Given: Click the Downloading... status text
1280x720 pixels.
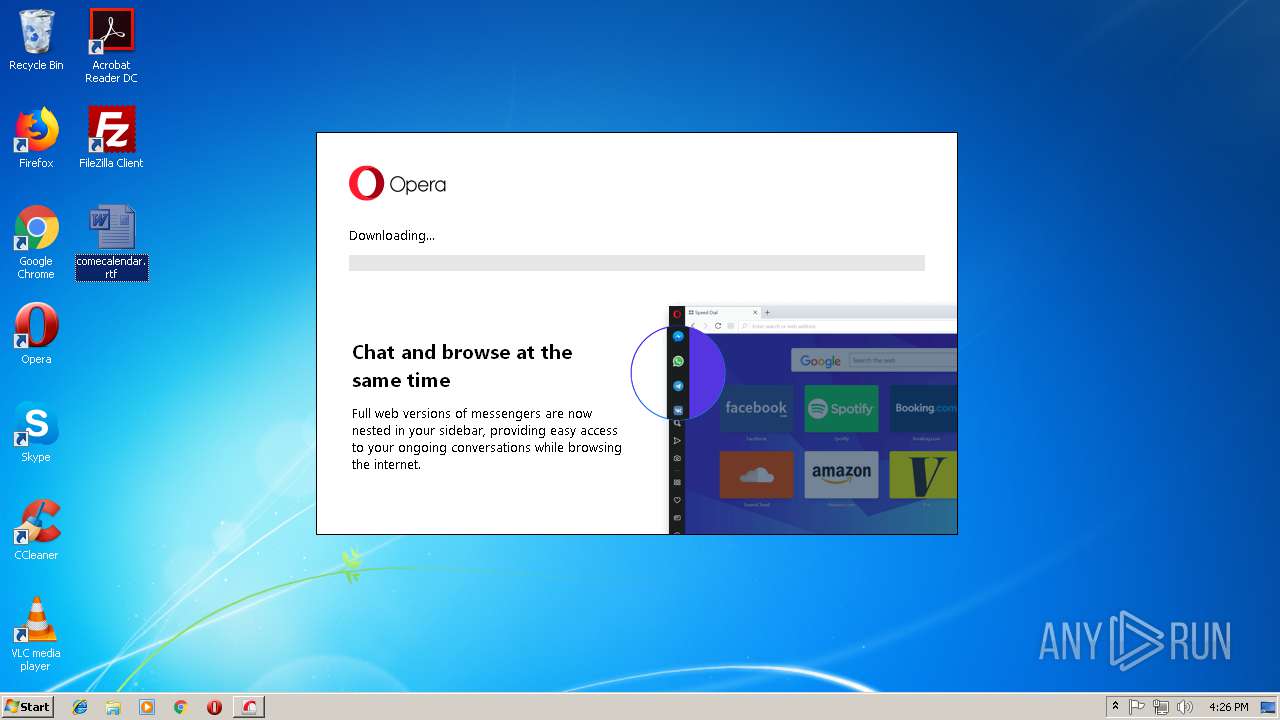Looking at the screenshot, I should [x=392, y=236].
